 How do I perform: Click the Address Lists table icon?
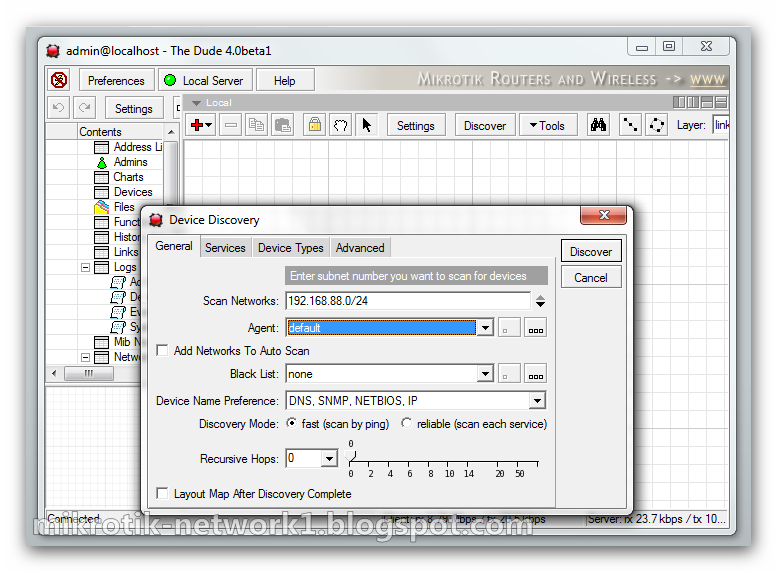(x=102, y=147)
